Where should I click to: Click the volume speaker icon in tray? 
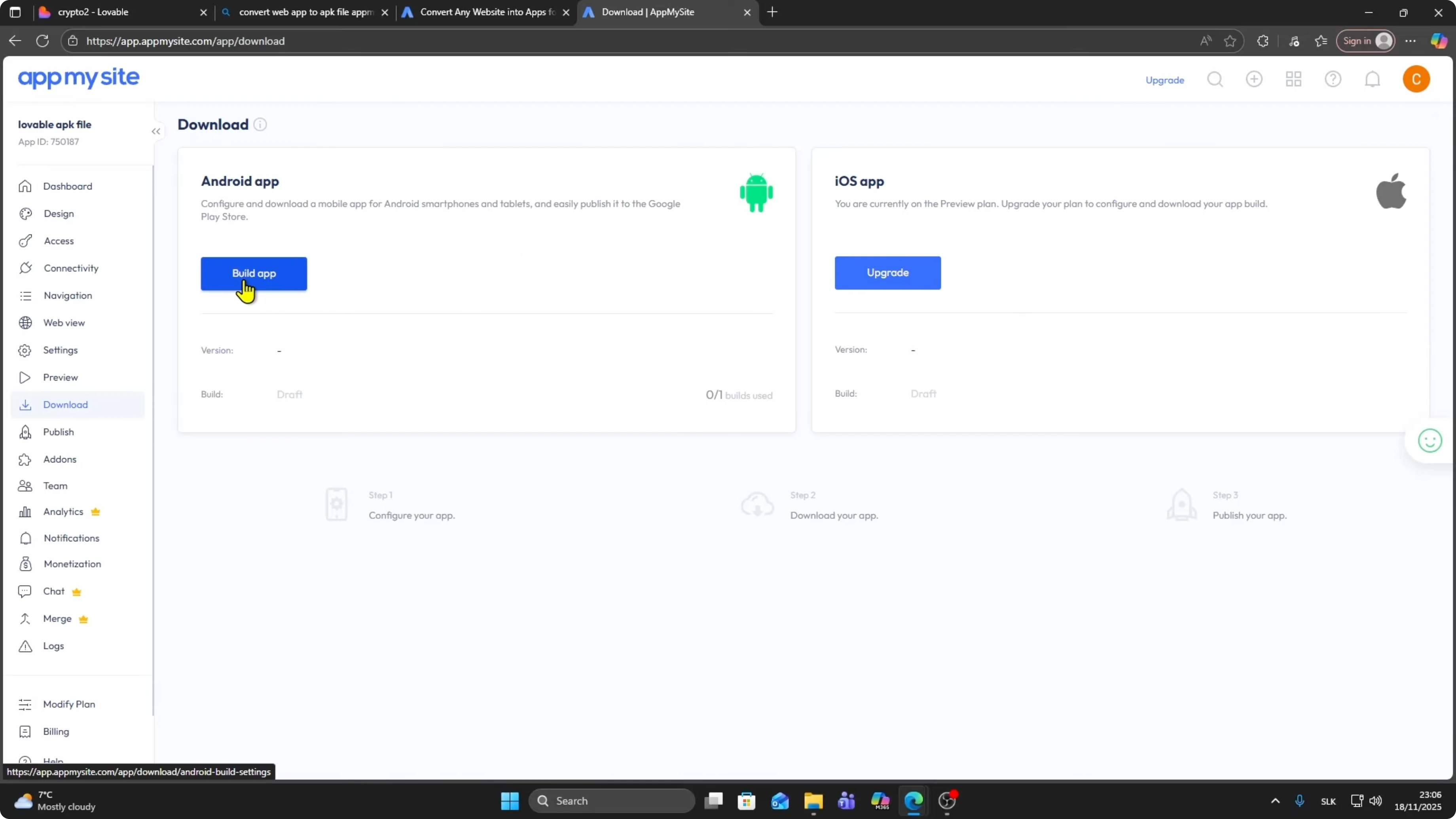coord(1376,801)
